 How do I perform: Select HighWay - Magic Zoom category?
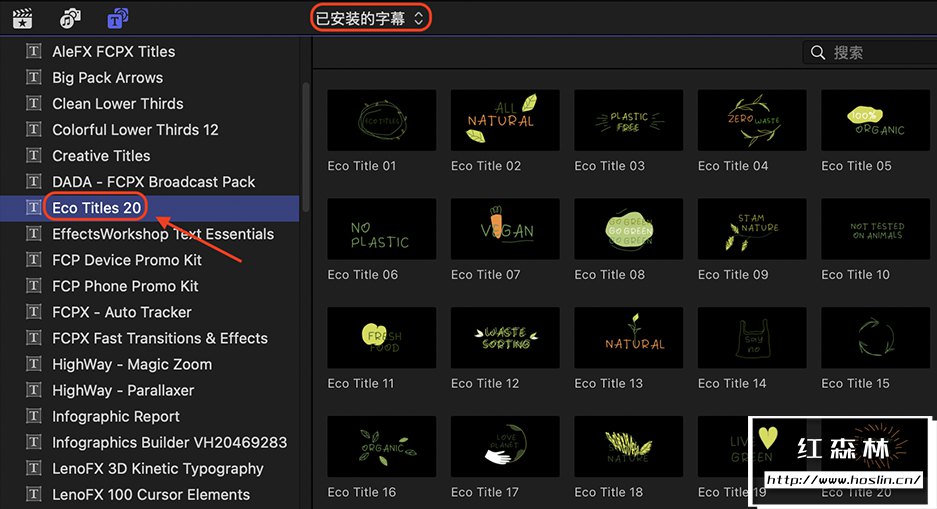click(149, 364)
